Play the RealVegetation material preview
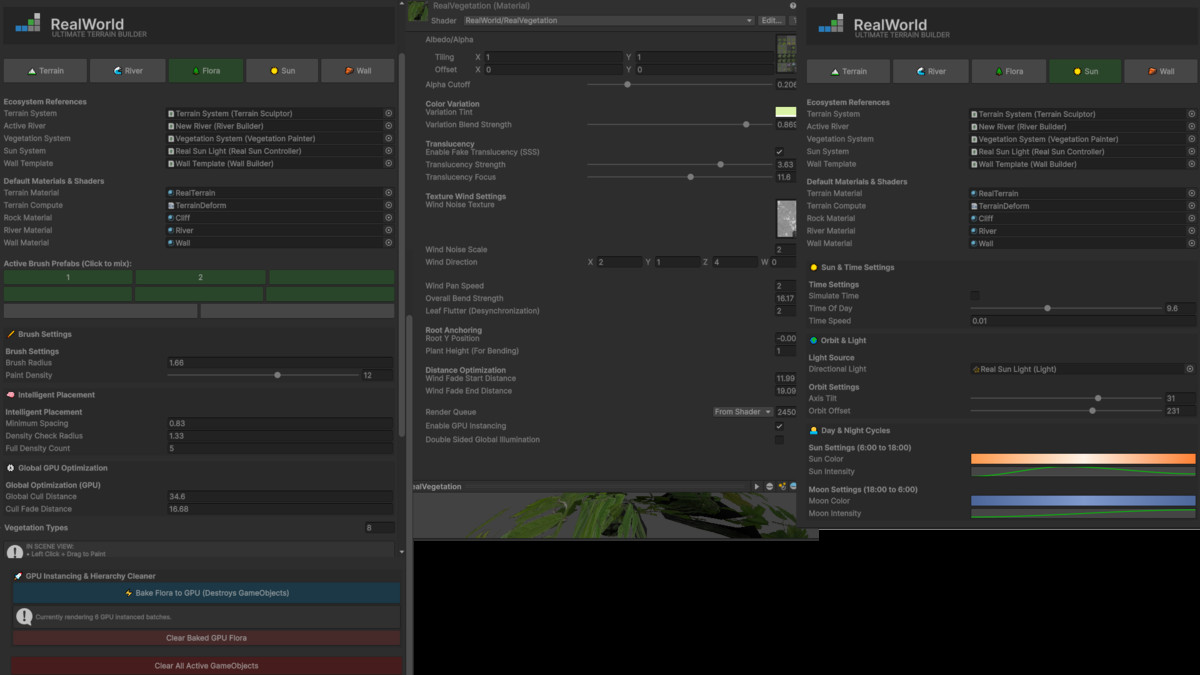Screen dimensions: 1200x675 click(x=757, y=486)
